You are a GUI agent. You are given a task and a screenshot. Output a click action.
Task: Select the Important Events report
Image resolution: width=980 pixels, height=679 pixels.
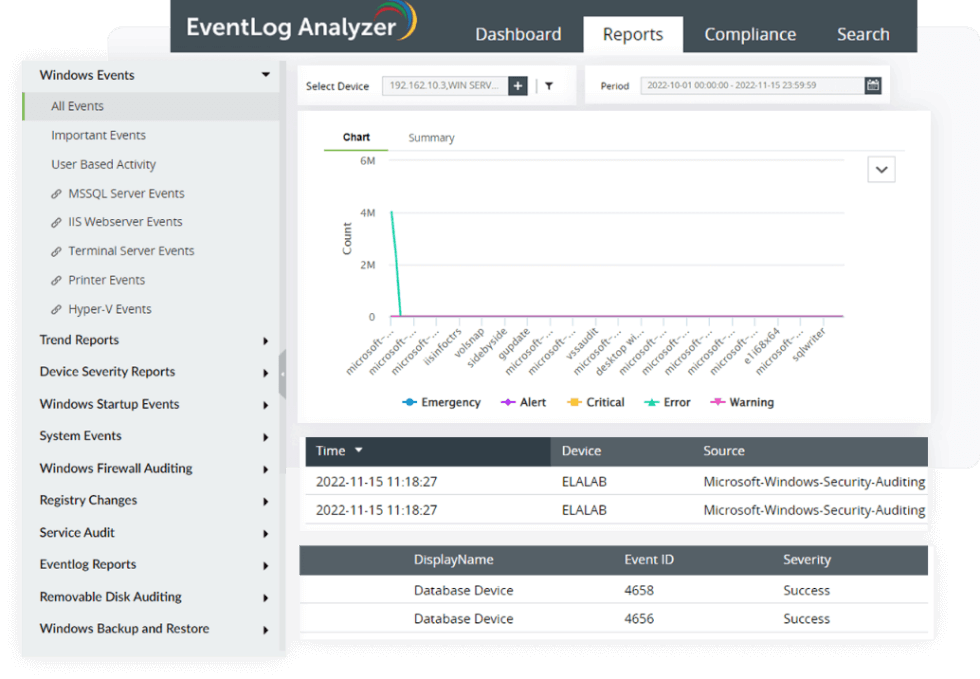coord(98,135)
